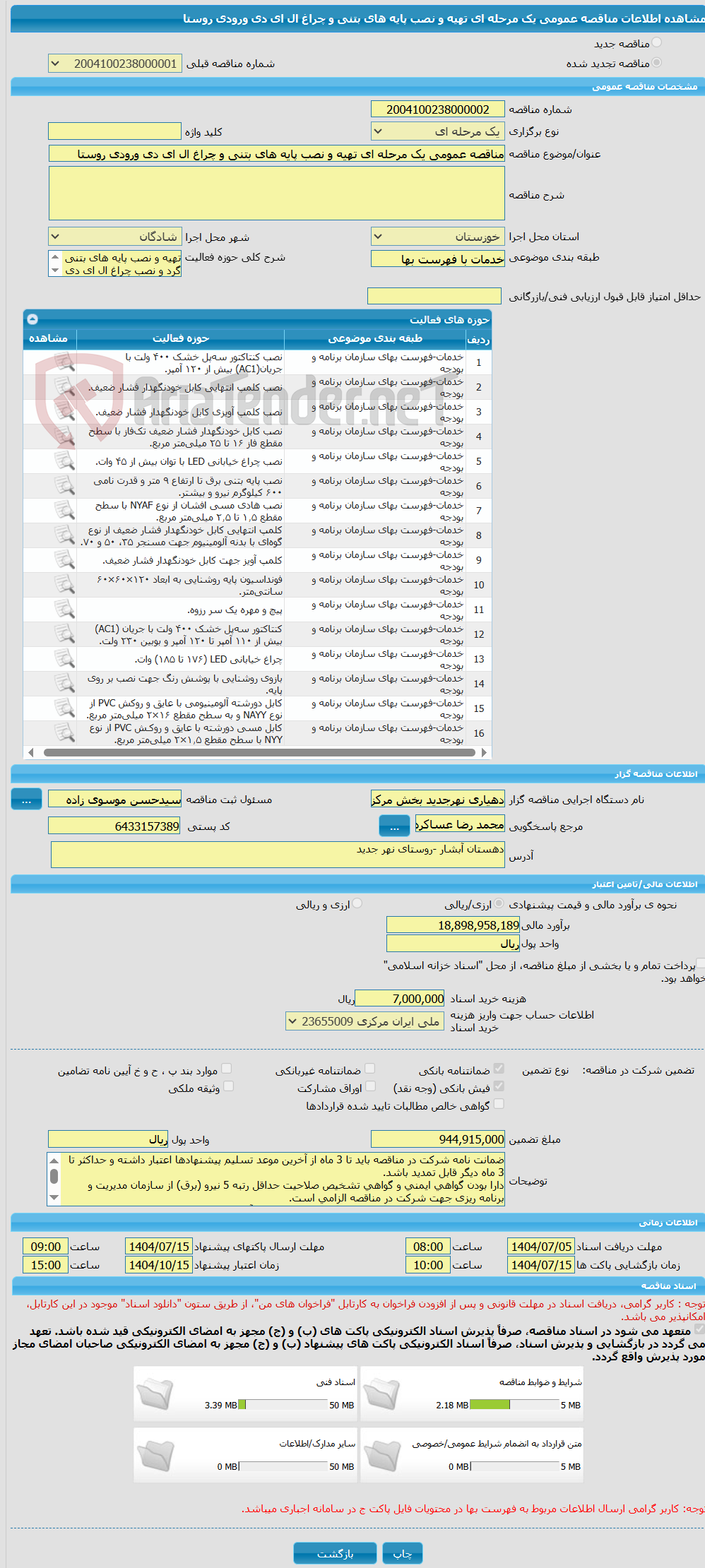Open view icon for activity row 11

click(x=64, y=610)
